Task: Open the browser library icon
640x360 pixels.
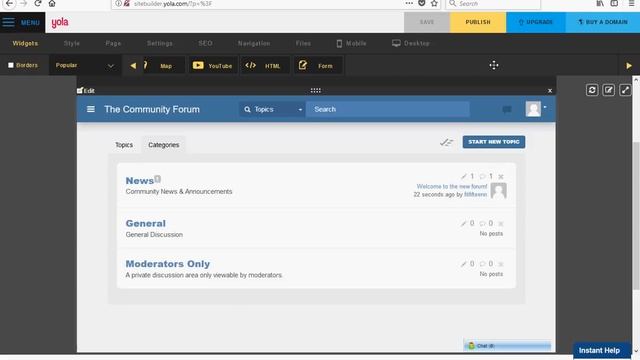Action: (600, 4)
